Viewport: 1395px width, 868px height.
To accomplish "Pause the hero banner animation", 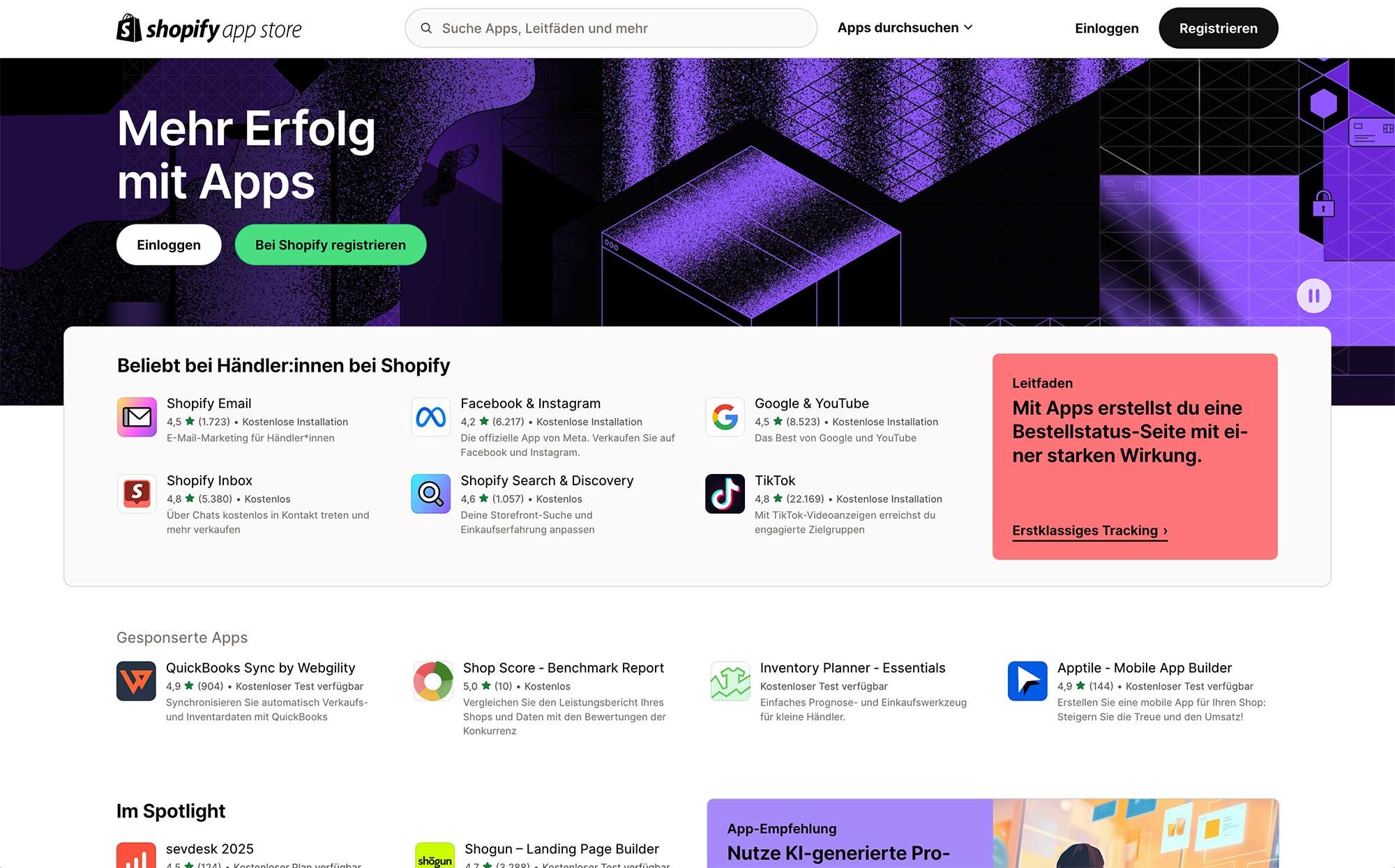I will (x=1314, y=296).
